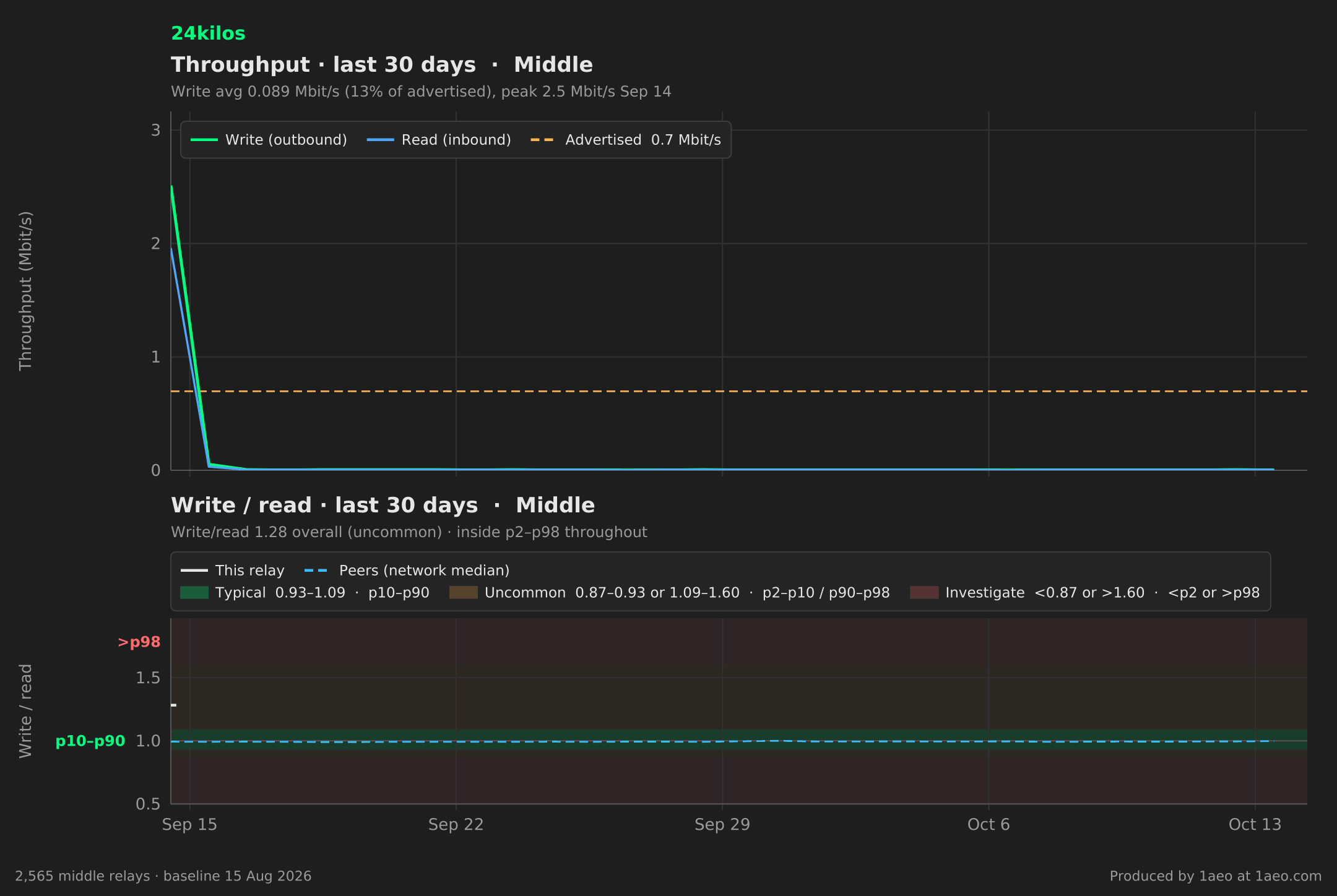This screenshot has height=896, width=1337.
Task: Click the Write / read last 30 days title
Action: tap(383, 506)
